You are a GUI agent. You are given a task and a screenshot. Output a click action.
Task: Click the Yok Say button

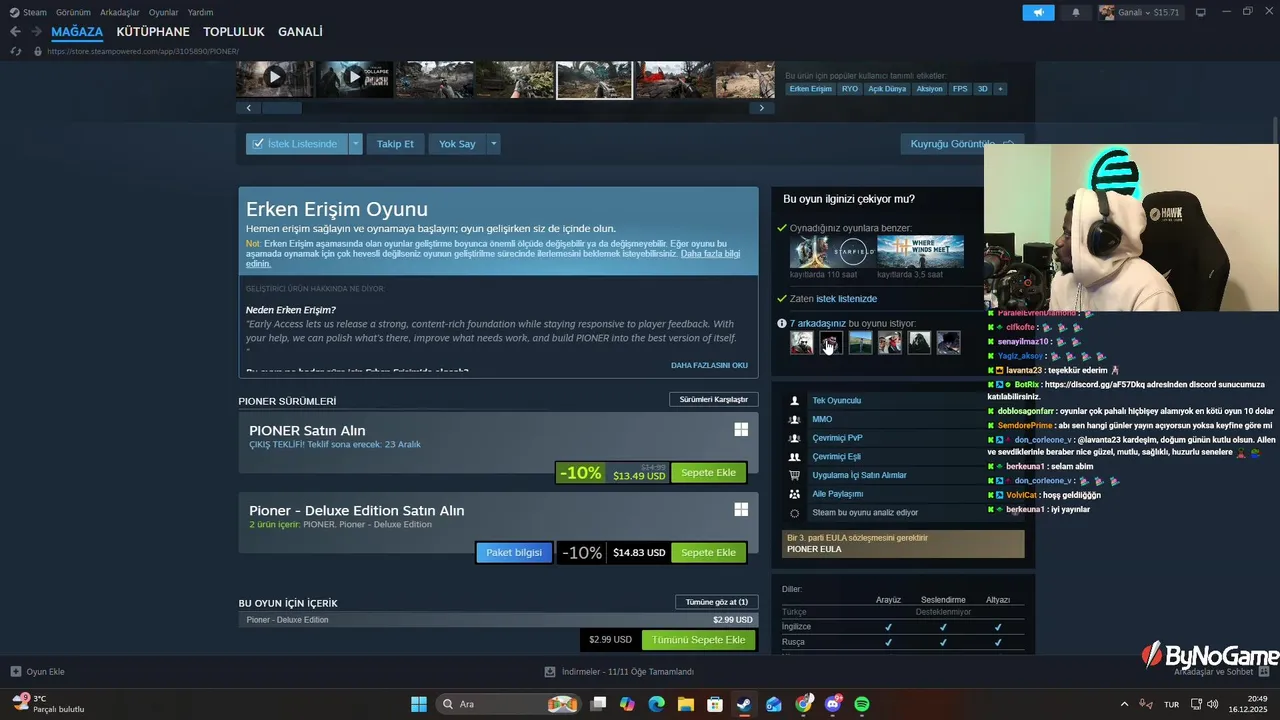(457, 144)
